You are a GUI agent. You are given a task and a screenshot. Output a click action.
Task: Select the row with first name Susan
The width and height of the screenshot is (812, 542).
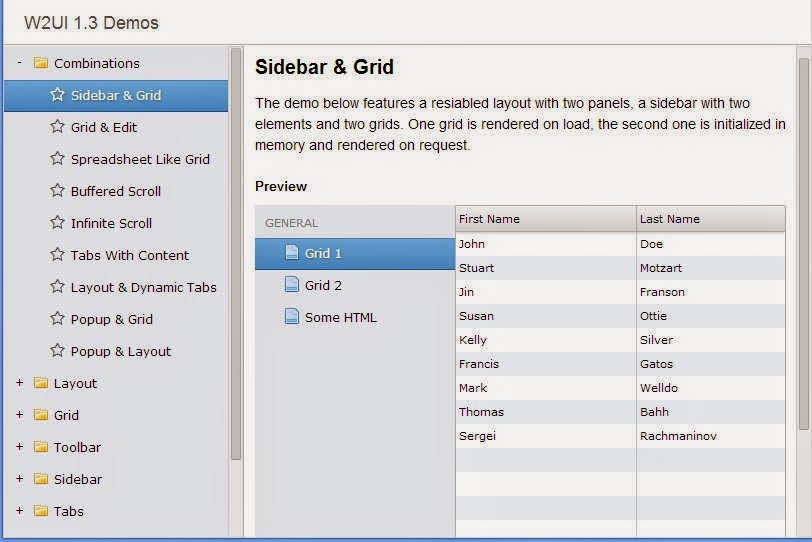[620, 316]
